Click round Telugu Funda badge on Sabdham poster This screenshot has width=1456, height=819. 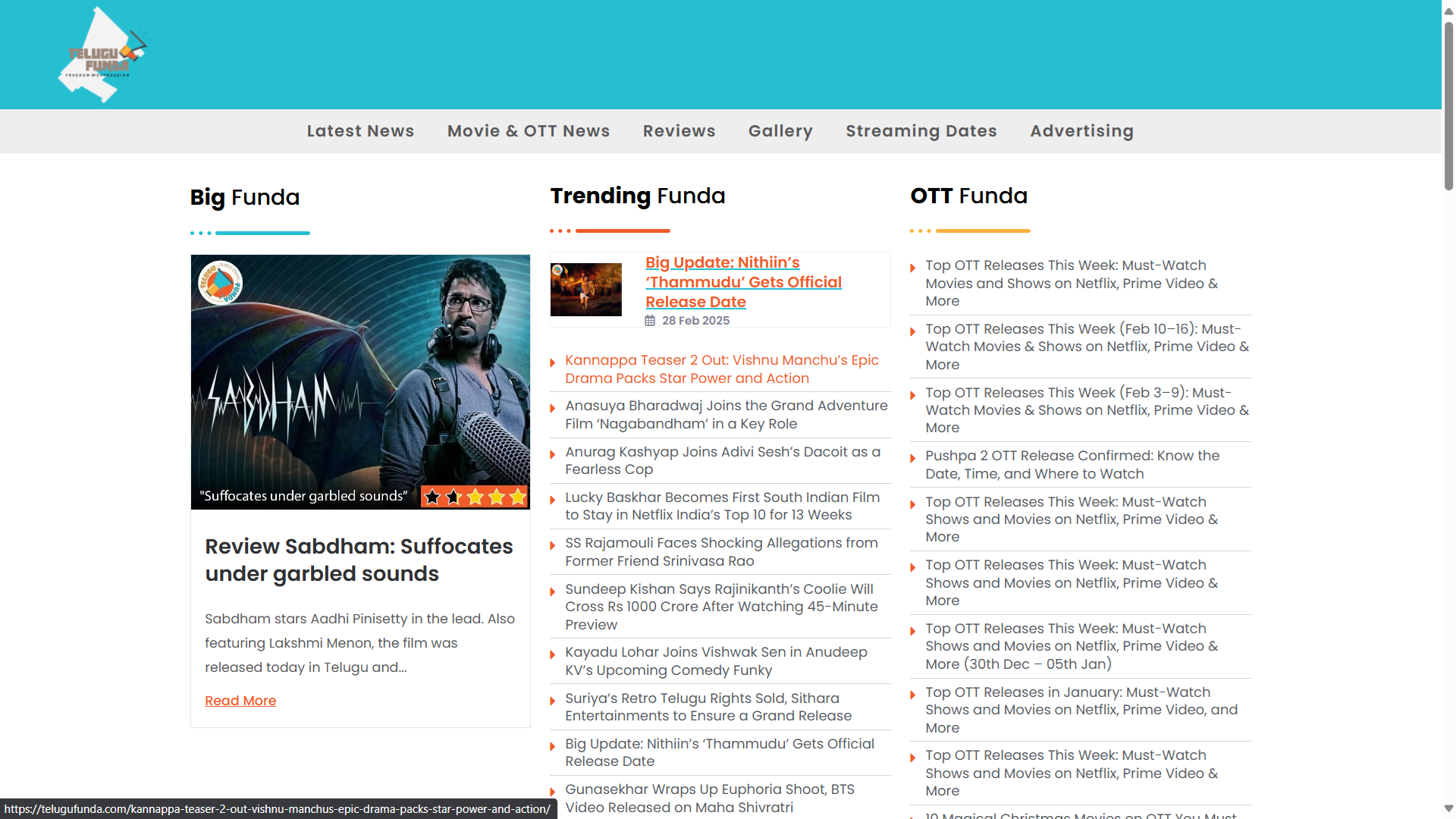220,283
